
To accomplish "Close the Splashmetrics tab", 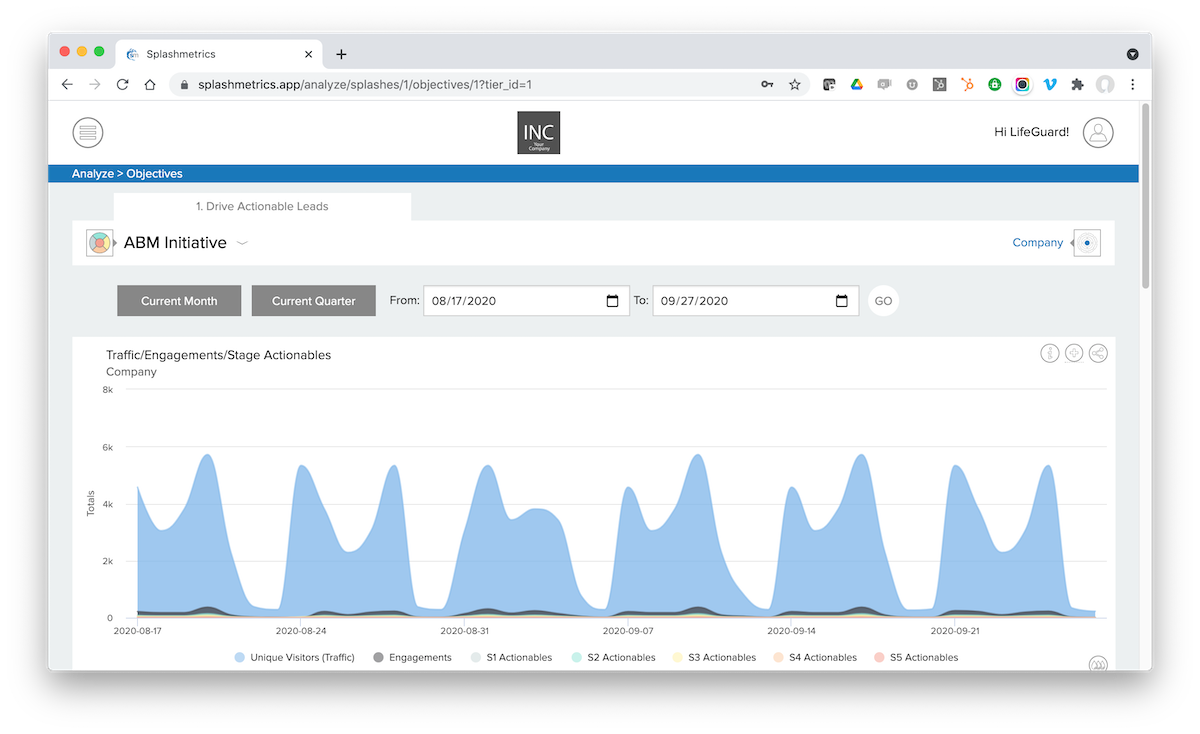I will [309, 54].
